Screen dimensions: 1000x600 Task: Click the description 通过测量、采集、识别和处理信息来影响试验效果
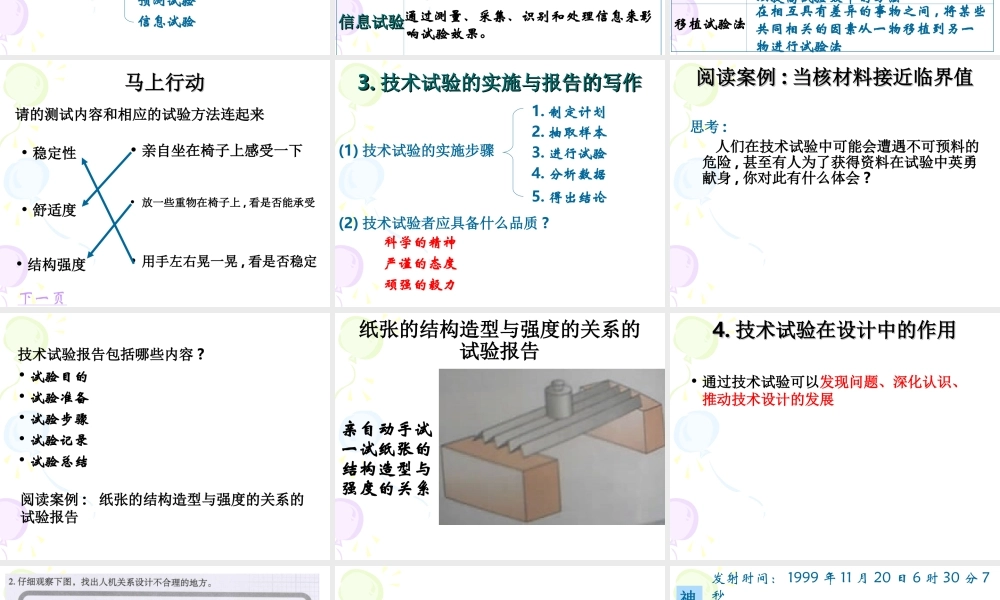529,26
